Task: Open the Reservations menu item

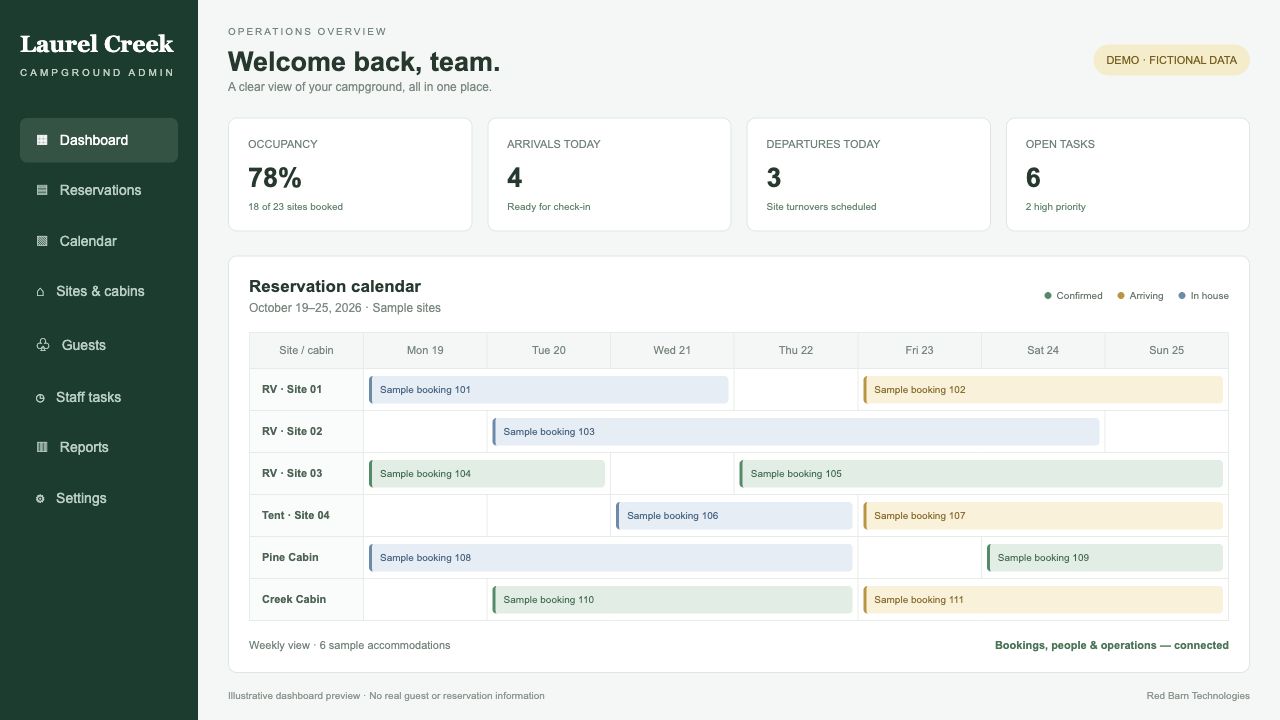Action: tap(99, 190)
